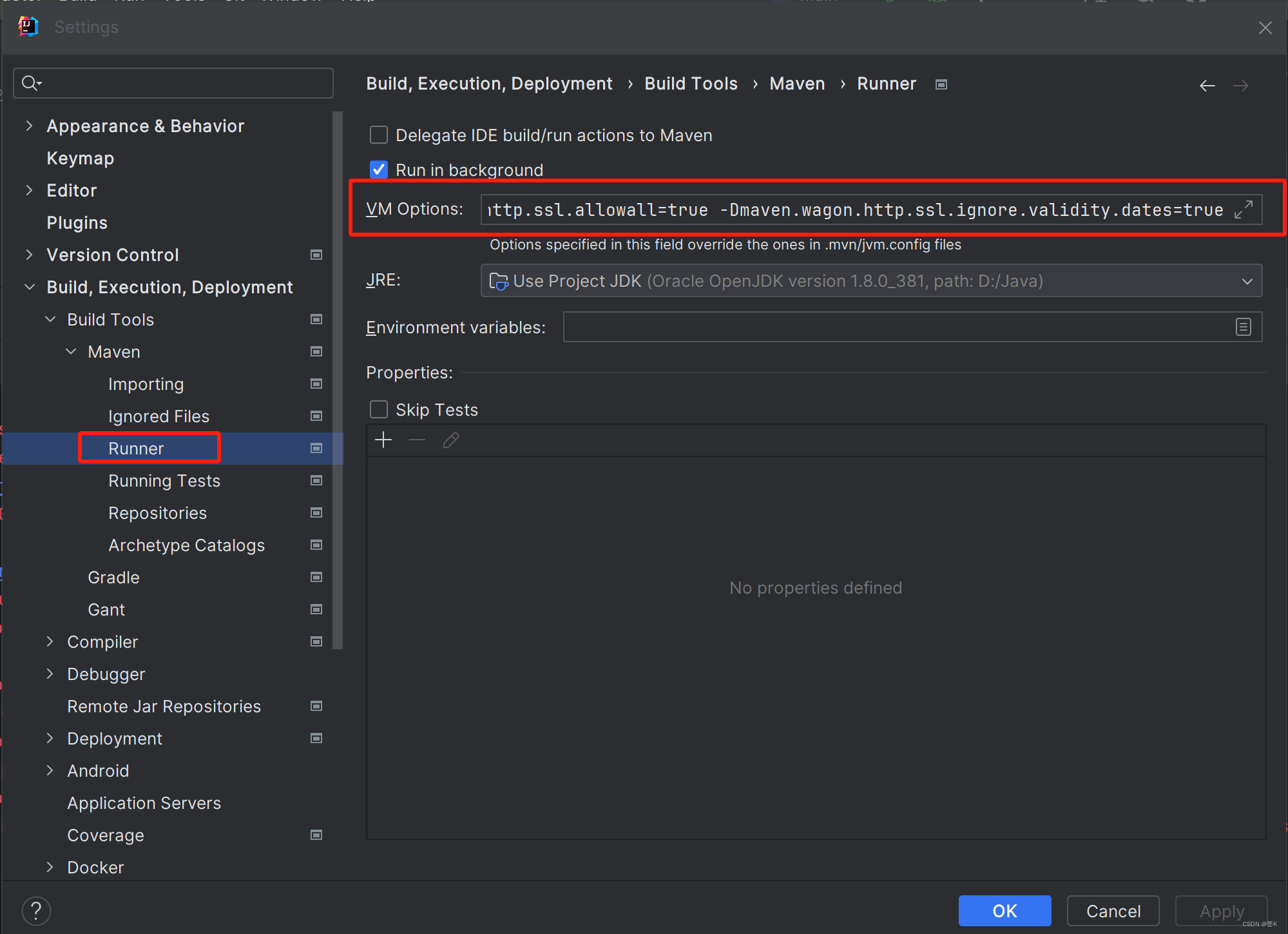The height and width of the screenshot is (934, 1288).
Task: Click project-level icon next to Runner breadcrumb
Action: [941, 84]
